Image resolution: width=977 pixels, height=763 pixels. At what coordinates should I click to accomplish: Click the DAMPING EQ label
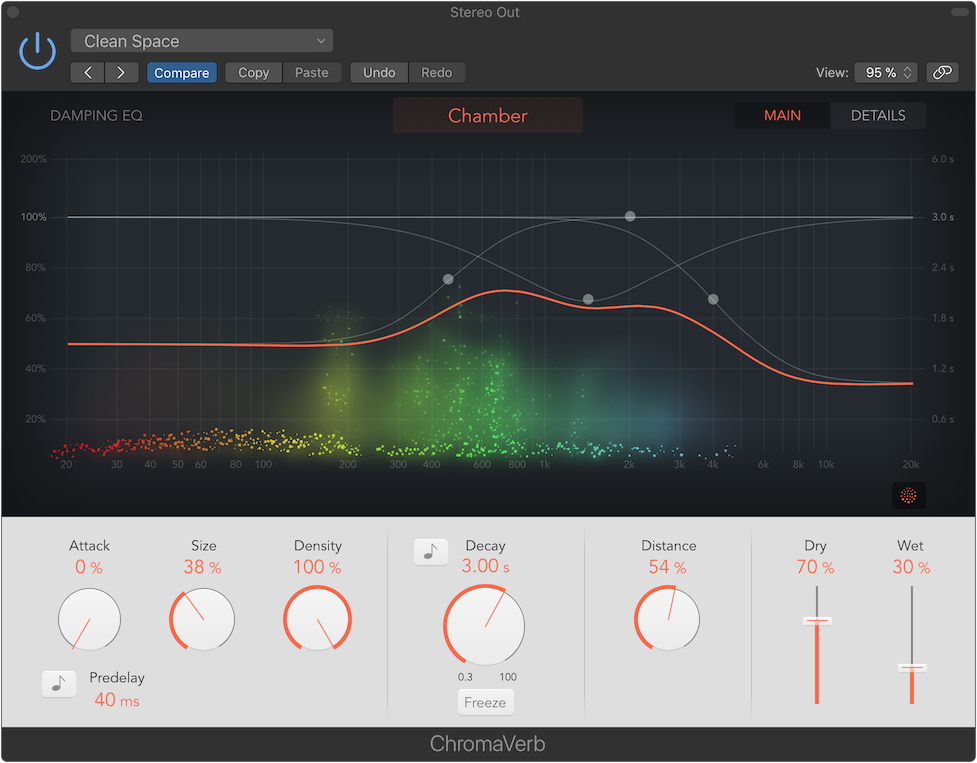click(x=96, y=115)
